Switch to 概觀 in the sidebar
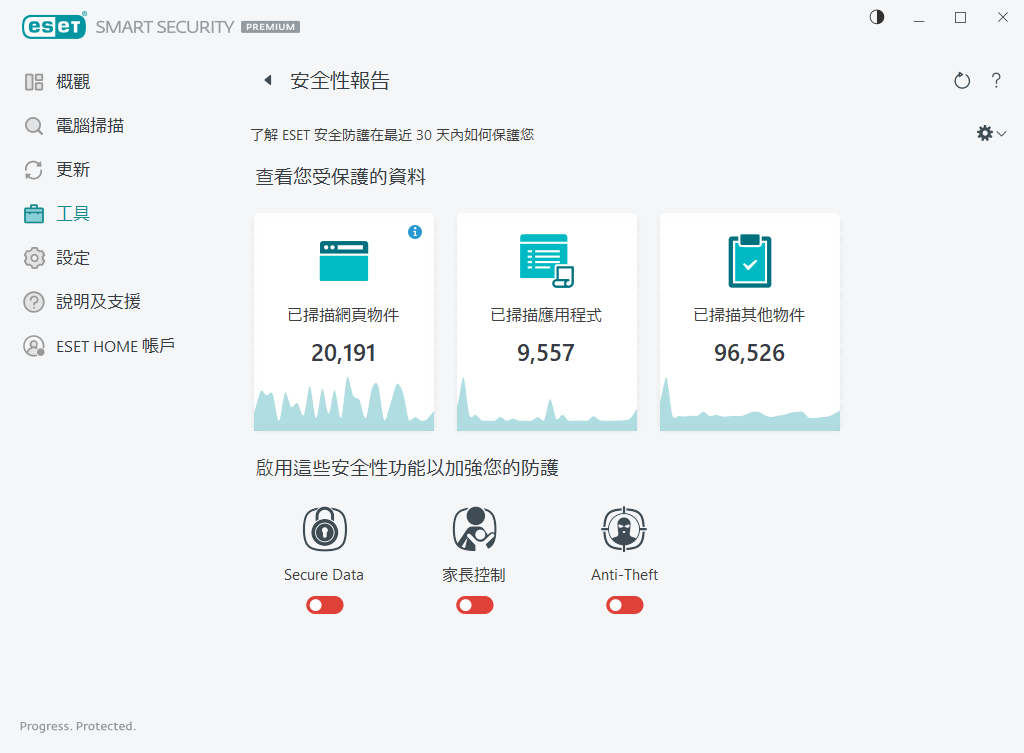1024x753 pixels. pyautogui.click(x=58, y=81)
